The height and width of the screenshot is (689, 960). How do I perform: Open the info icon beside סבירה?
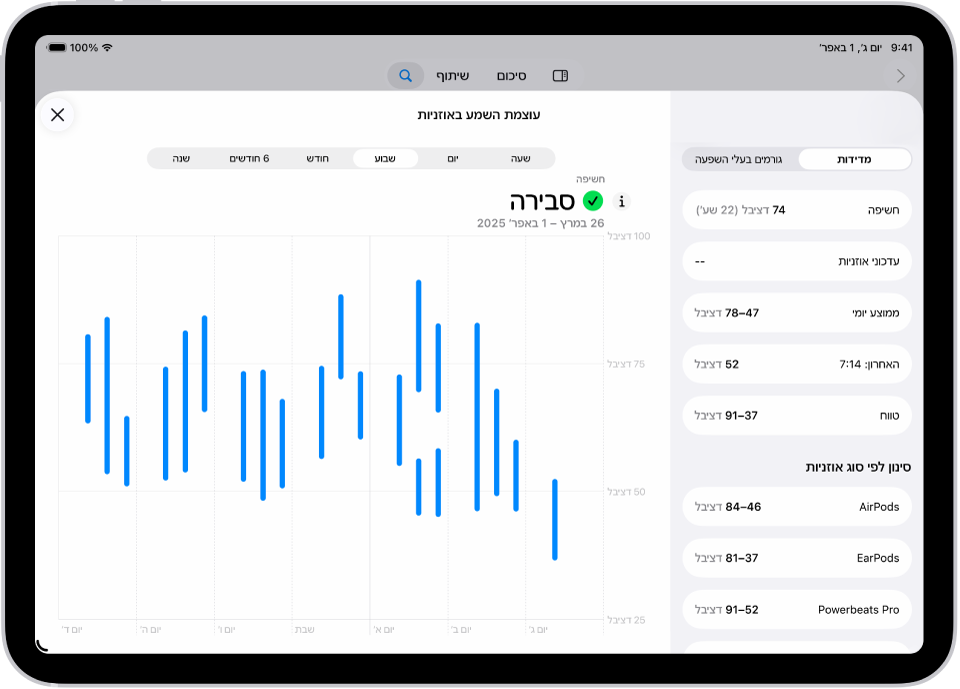coord(621,201)
